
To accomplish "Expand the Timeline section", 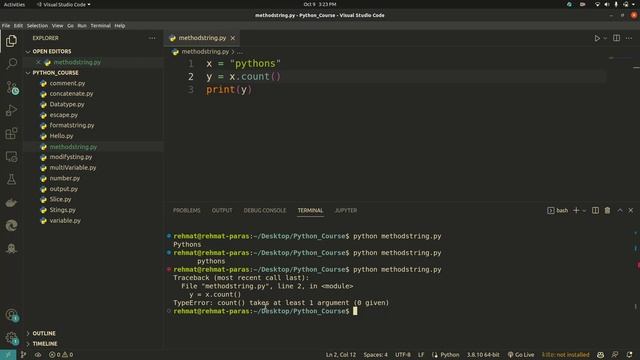I will tap(44, 344).
